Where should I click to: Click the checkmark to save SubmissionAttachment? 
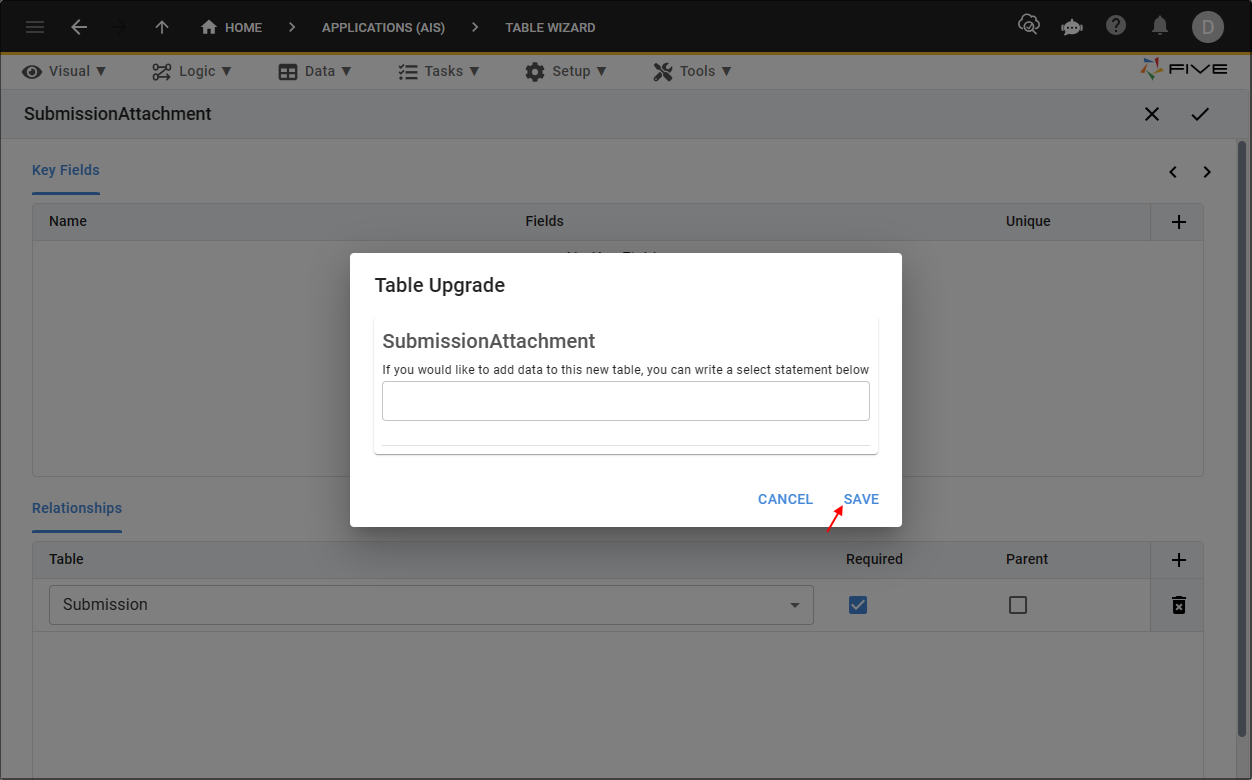pos(1200,114)
